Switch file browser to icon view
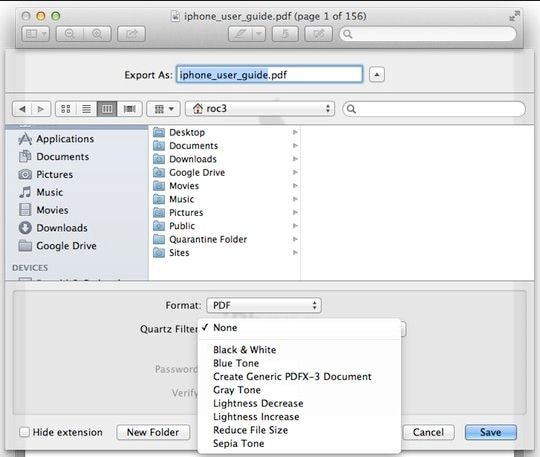This screenshot has height=457, width=540. click(x=65, y=109)
